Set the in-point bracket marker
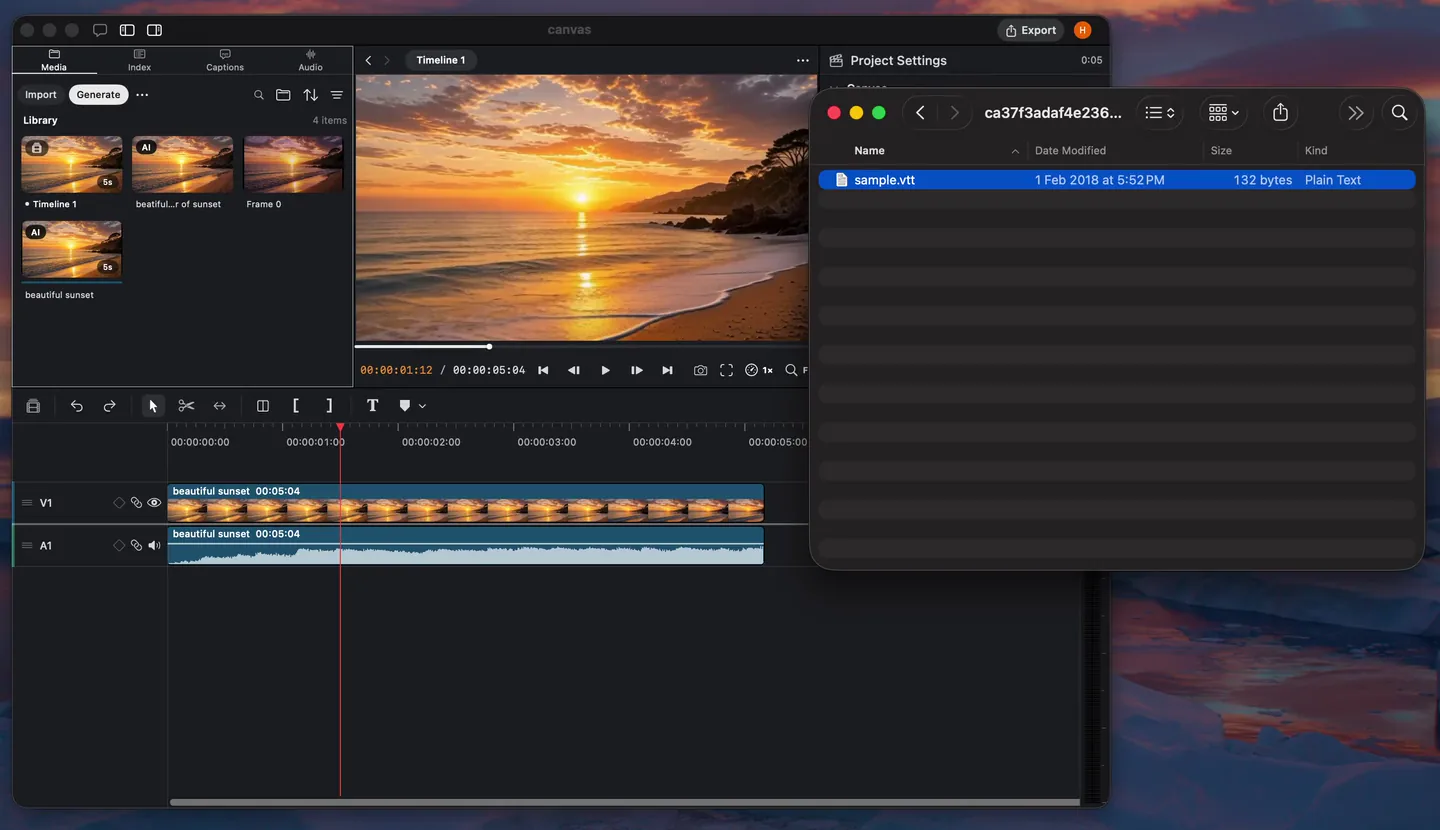The height and width of the screenshot is (830, 1440). (296, 406)
